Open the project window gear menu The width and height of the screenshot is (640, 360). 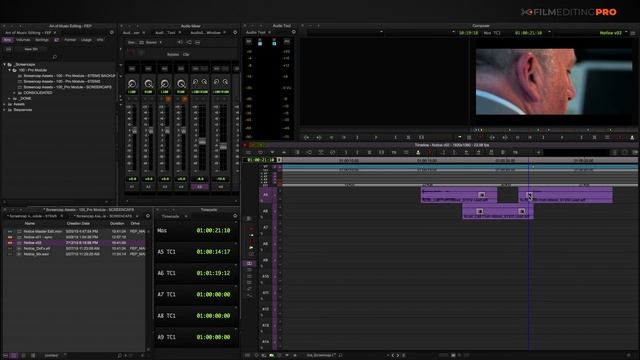pyautogui.click(x=111, y=33)
